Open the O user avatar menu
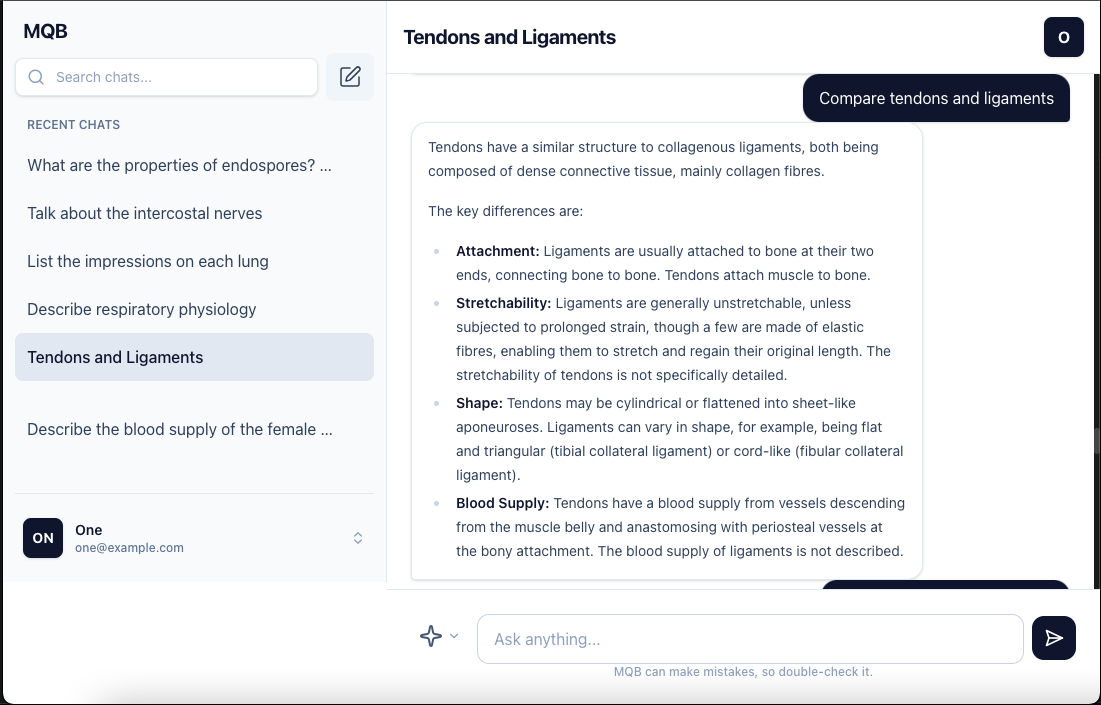 1063,37
